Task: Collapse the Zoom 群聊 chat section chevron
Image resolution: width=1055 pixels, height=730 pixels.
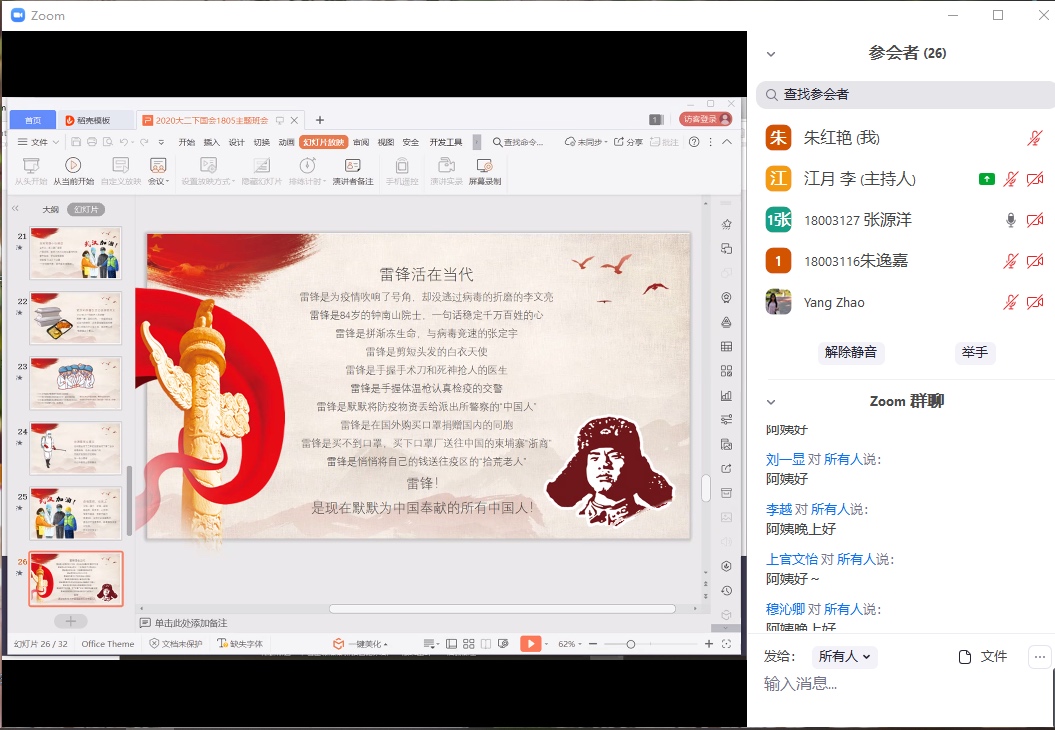Action: (x=771, y=402)
